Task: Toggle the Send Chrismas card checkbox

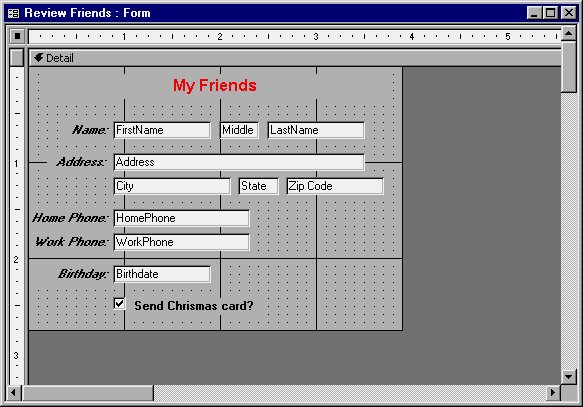Action: coord(119,304)
